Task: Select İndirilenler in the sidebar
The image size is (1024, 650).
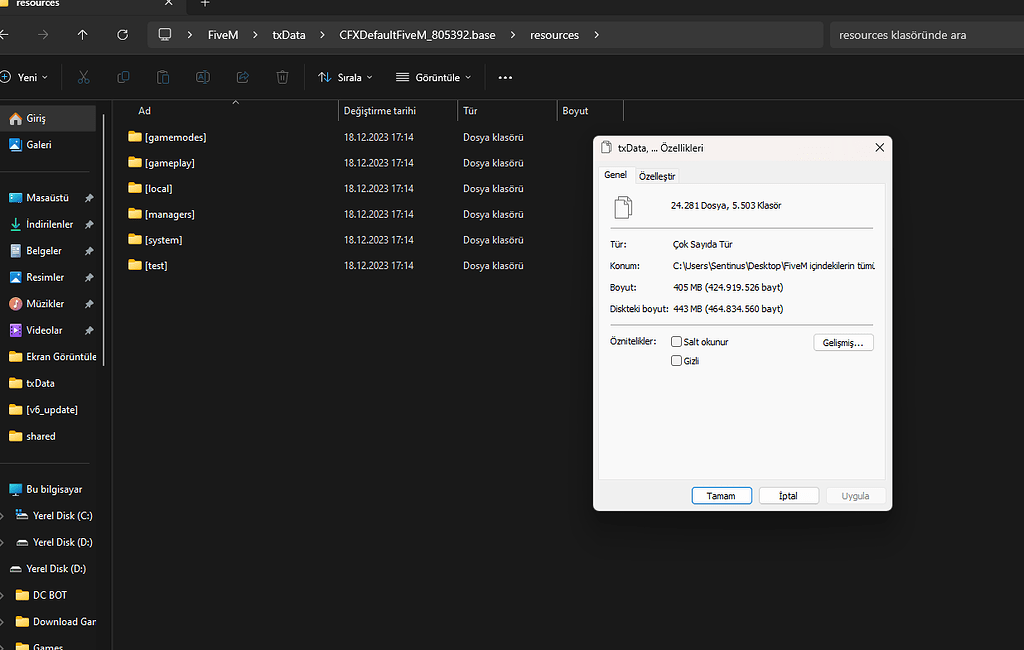Action: point(49,225)
